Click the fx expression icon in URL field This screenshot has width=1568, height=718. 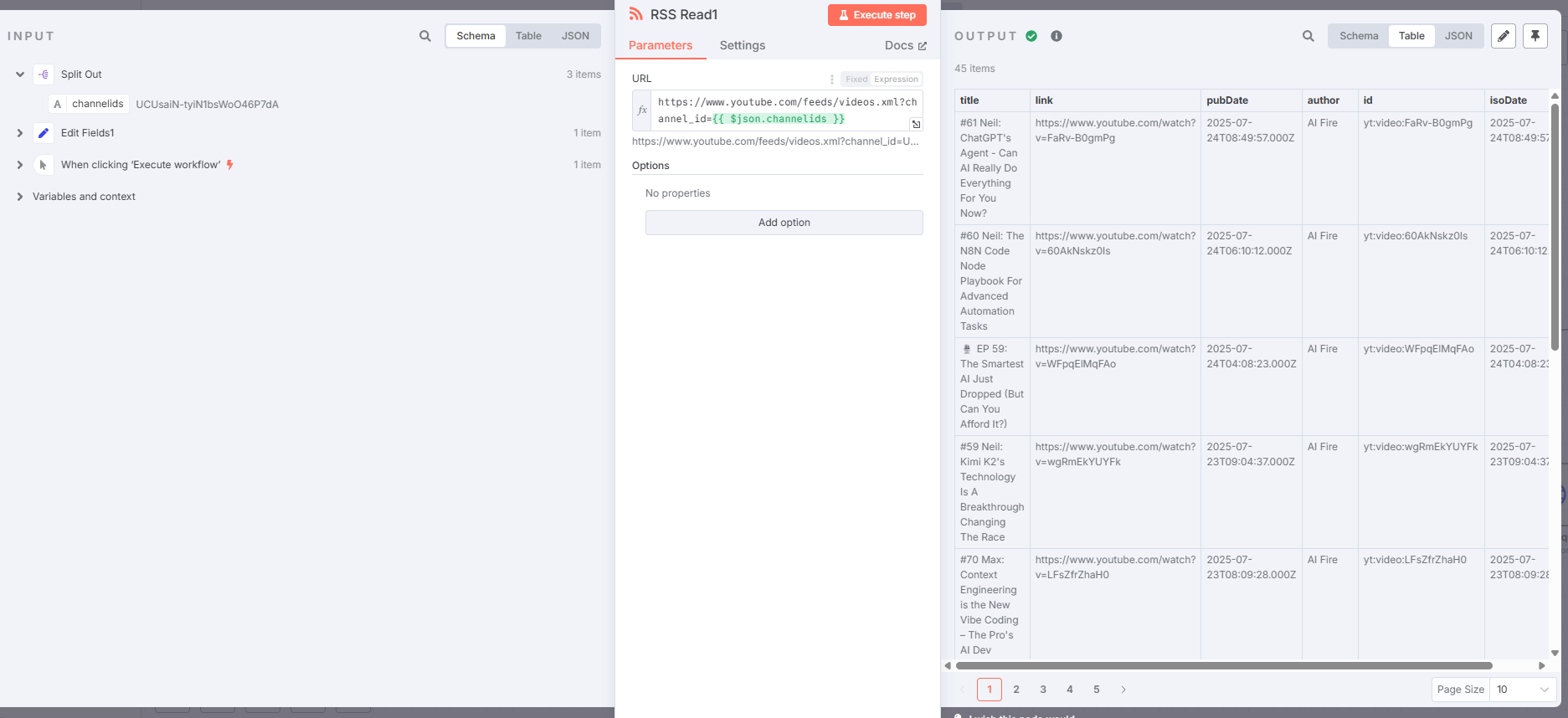point(642,110)
